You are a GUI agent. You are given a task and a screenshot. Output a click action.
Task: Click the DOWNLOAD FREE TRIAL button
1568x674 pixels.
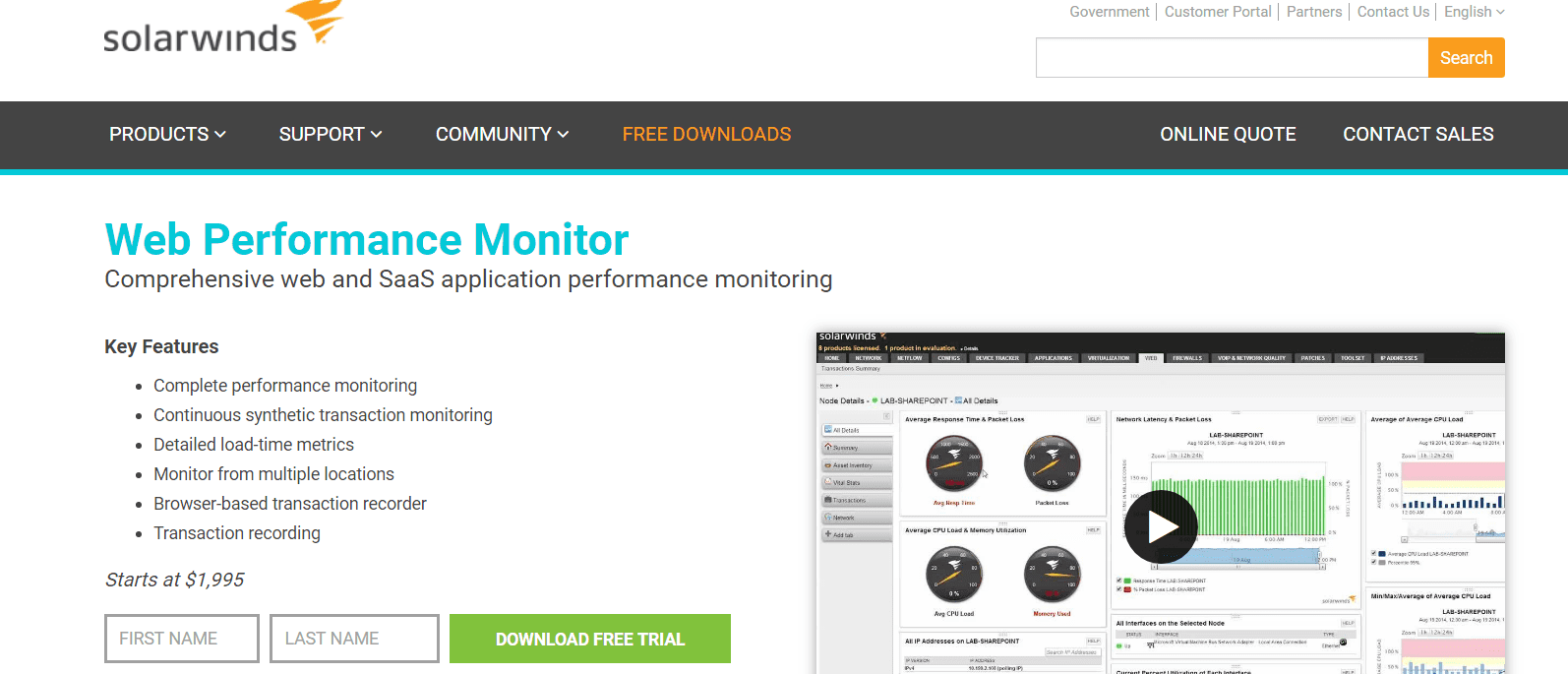coord(590,639)
